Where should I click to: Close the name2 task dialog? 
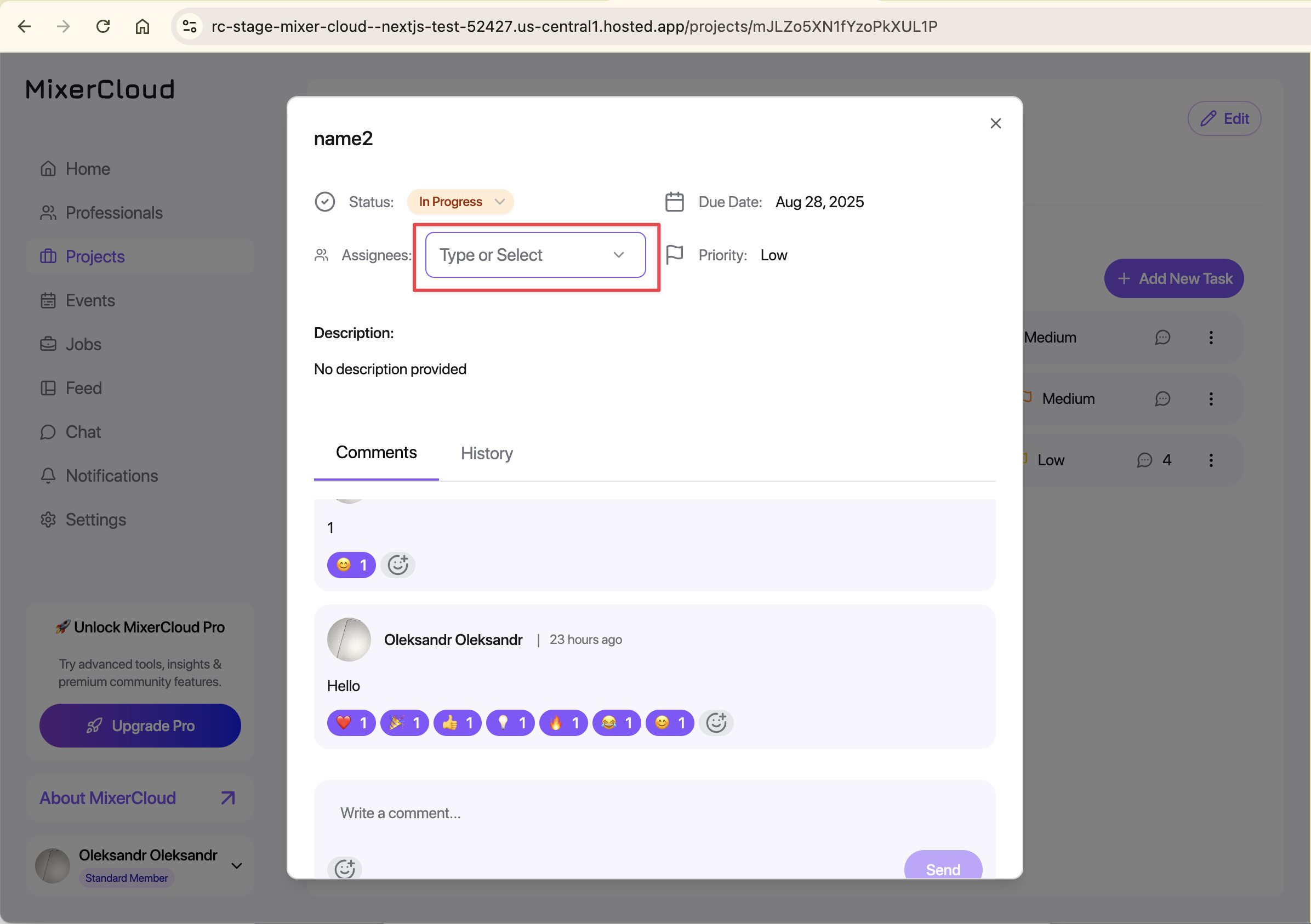995,123
